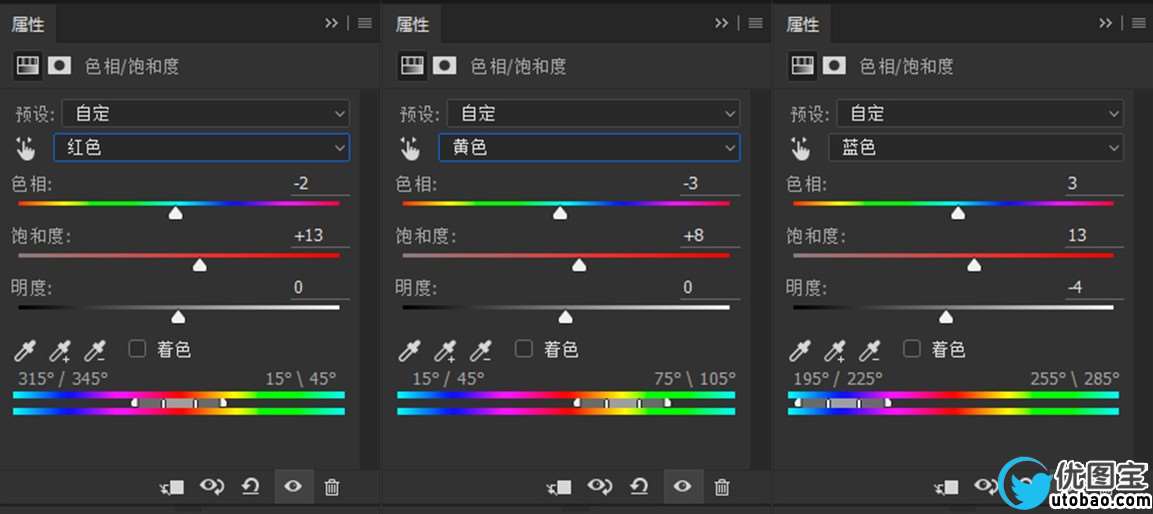The image size is (1153, 514).
Task: Select subtract-from-sample eyedropper in yellow panel
Action: click(x=481, y=351)
